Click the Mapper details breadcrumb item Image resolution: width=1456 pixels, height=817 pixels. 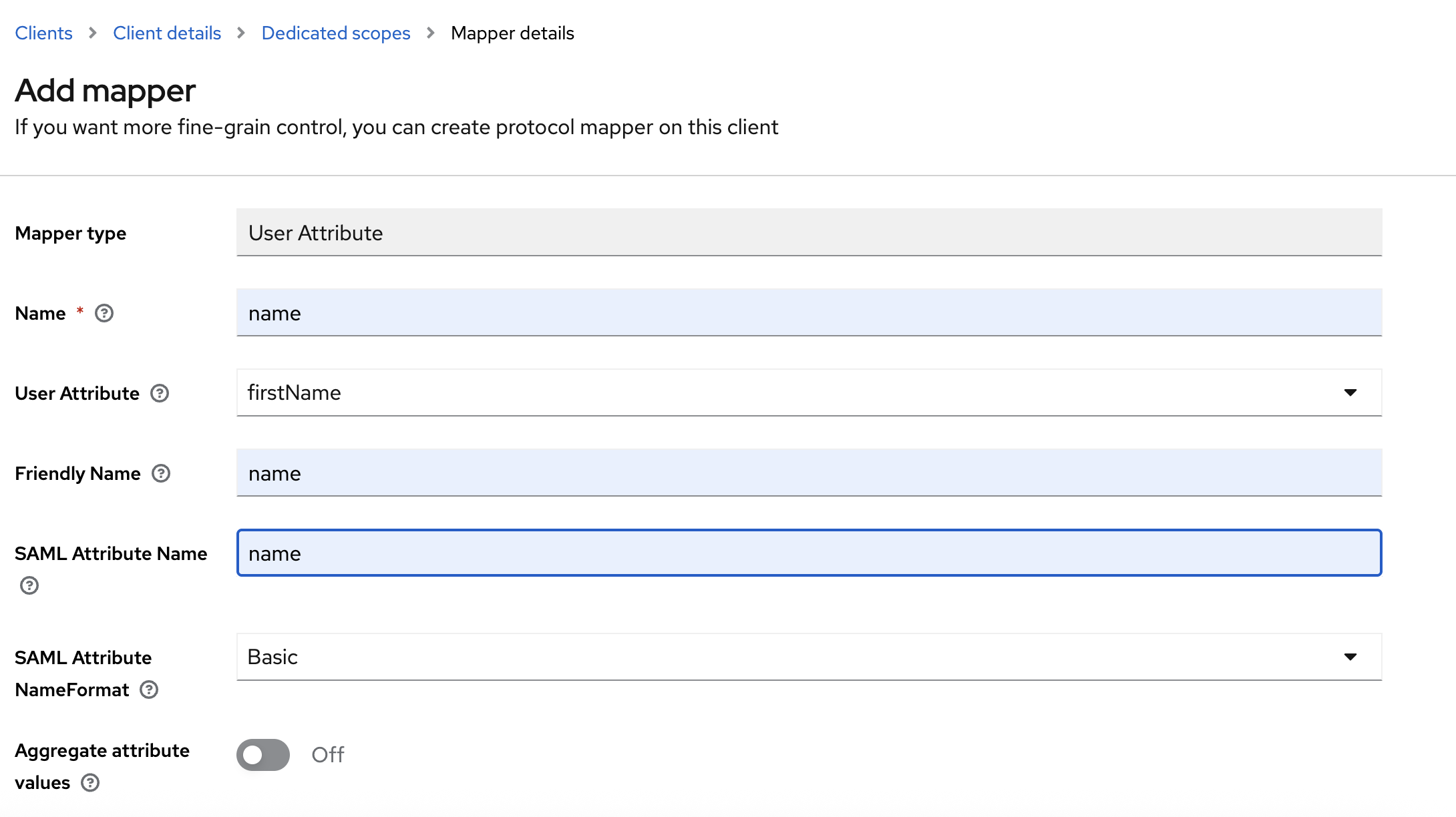[512, 33]
